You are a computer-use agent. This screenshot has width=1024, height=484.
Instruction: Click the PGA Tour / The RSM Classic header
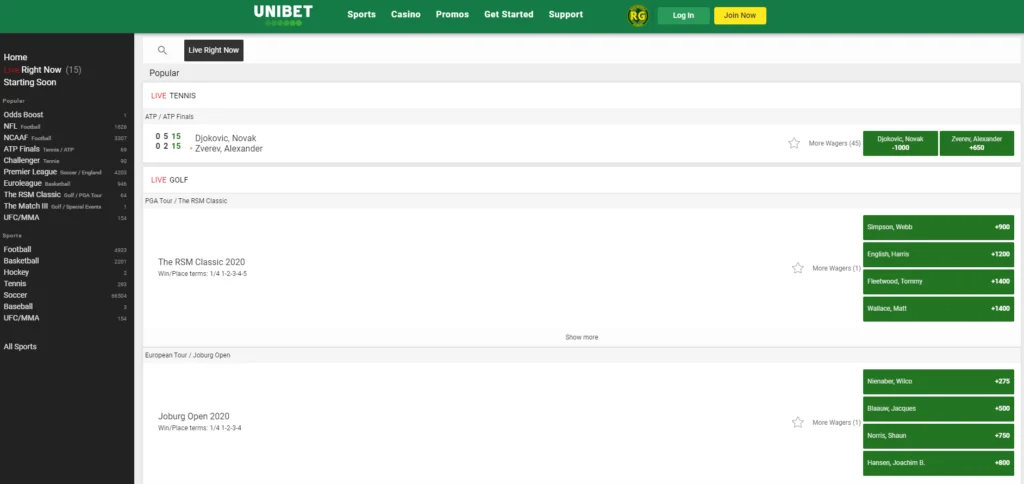coord(186,201)
